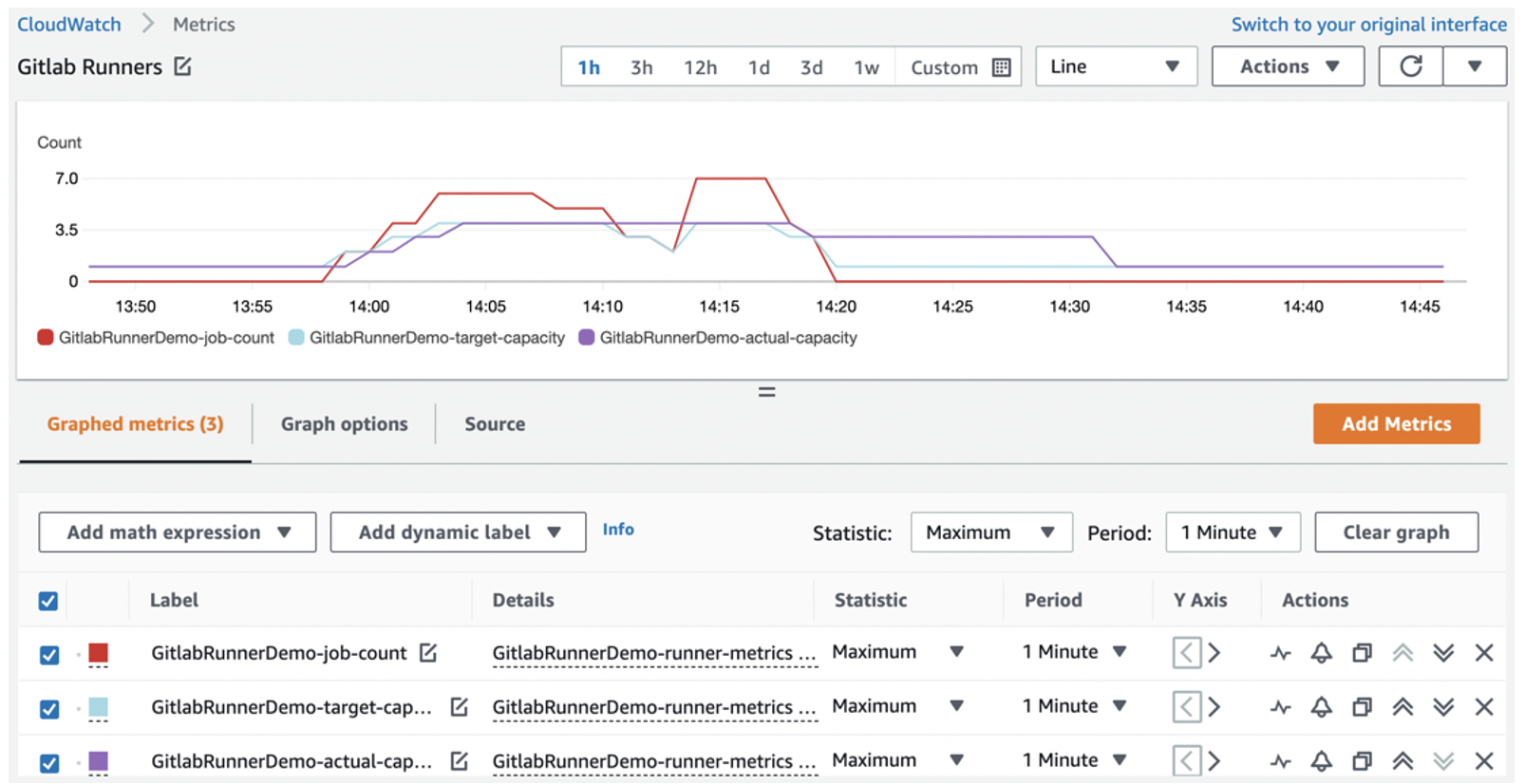
Task: Move target-cap row down
Action: (x=1443, y=707)
